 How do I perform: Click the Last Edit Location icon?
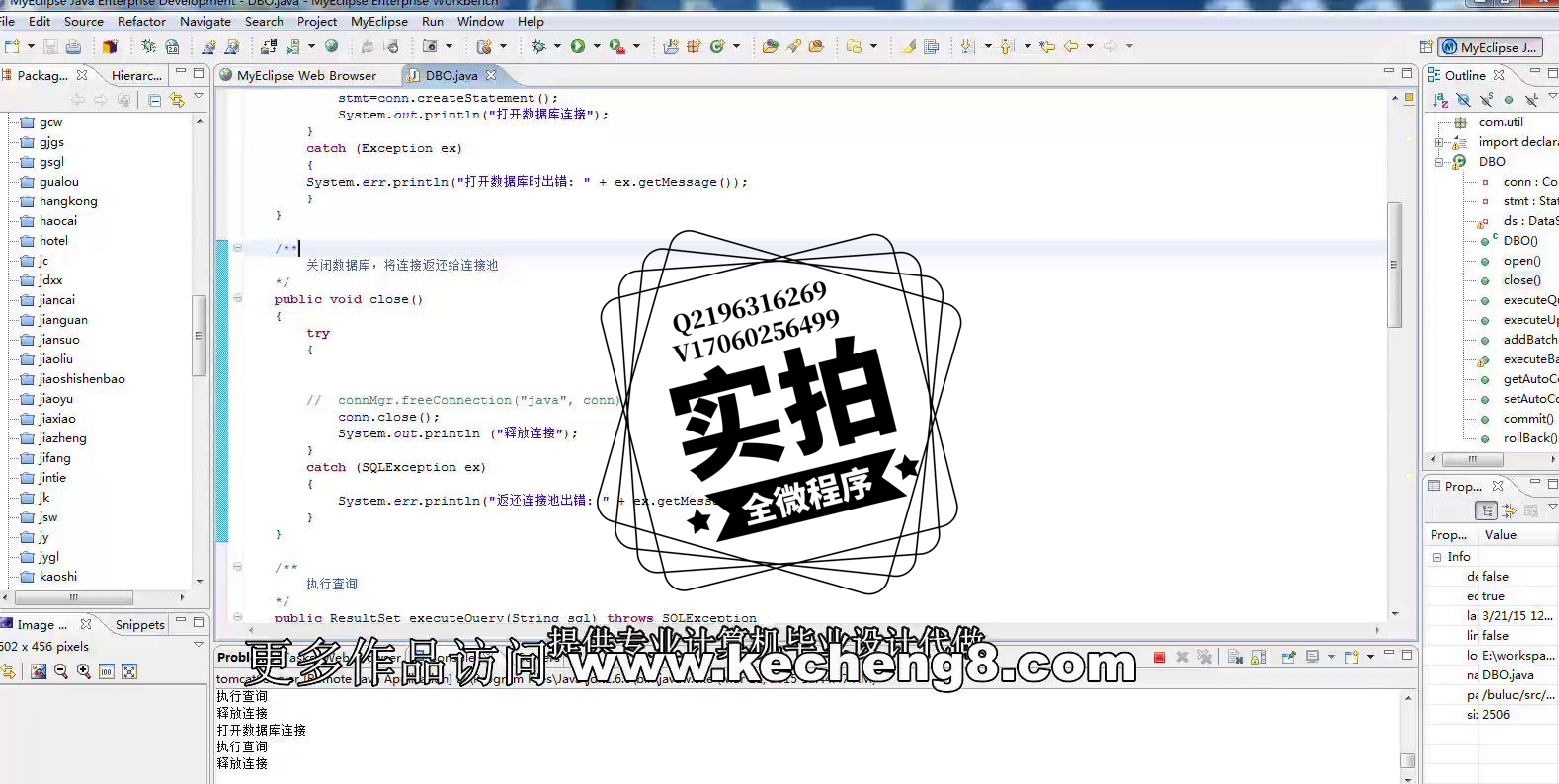pyautogui.click(x=1047, y=46)
